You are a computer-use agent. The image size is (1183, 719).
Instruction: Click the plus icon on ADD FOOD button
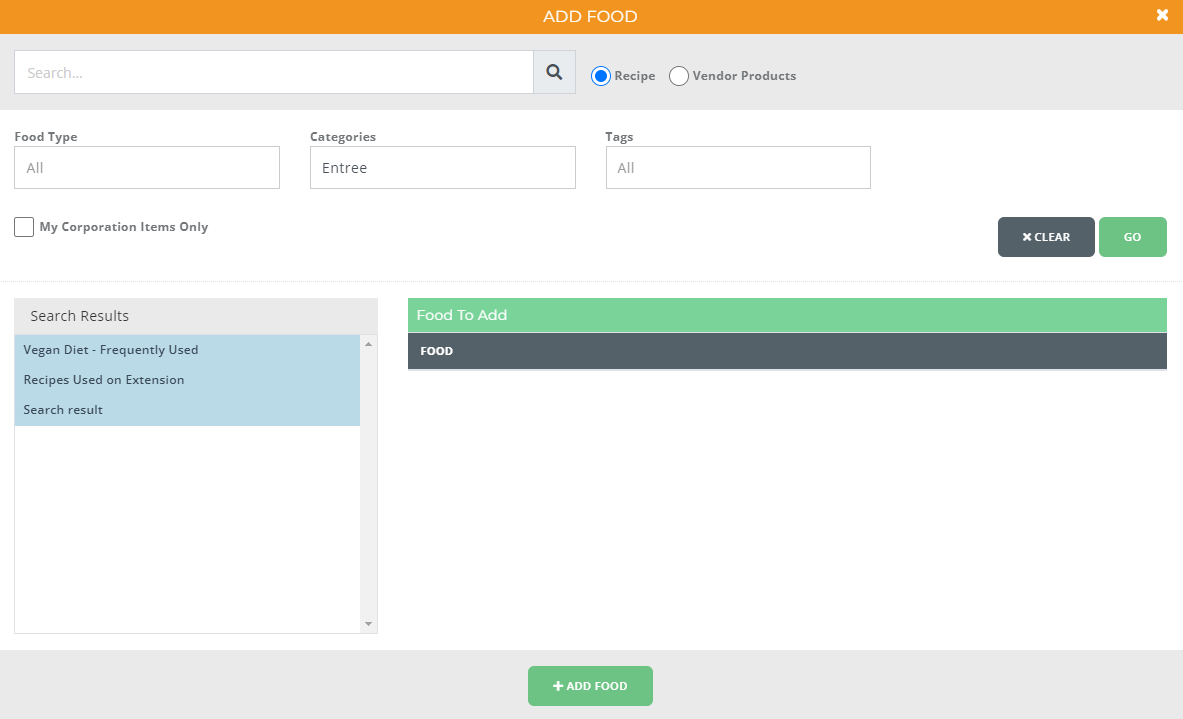(x=558, y=686)
